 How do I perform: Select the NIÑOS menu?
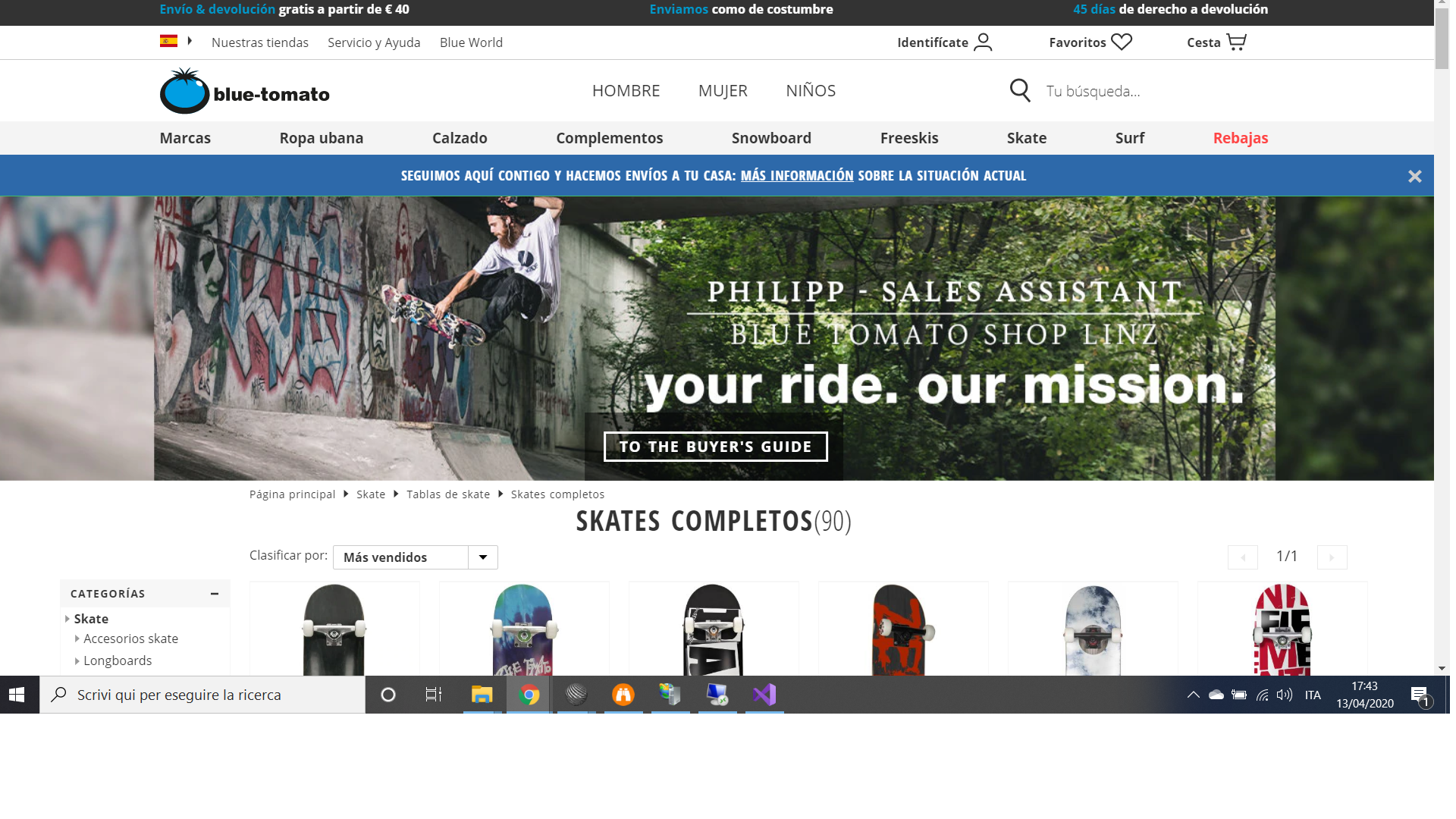tap(811, 91)
